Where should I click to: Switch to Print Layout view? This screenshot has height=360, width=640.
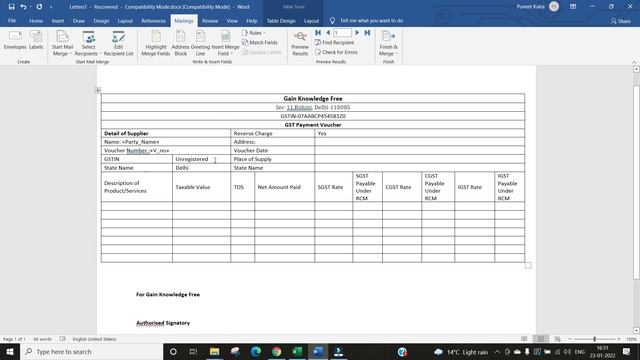[x=541, y=339]
